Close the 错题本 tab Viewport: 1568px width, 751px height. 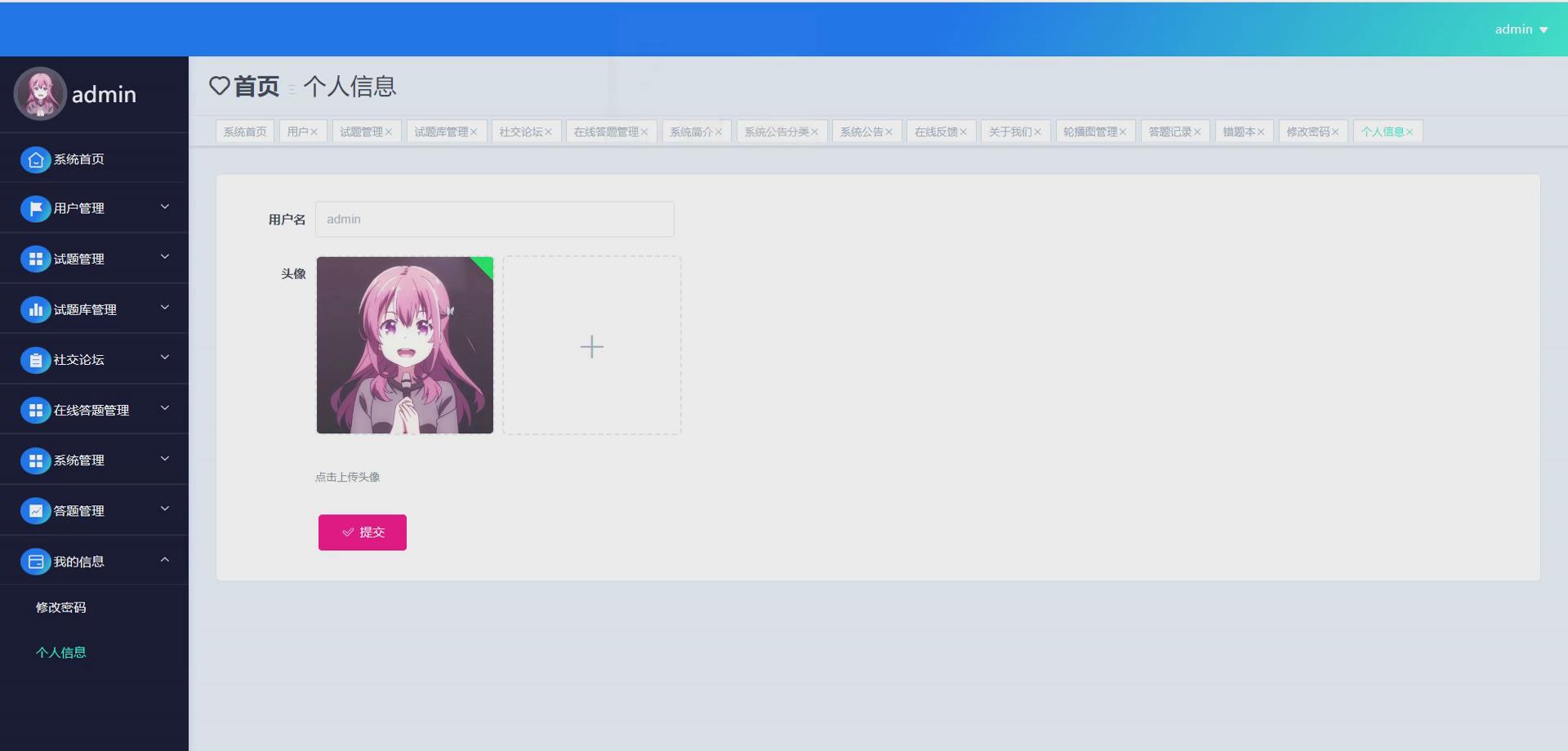coord(1262,131)
